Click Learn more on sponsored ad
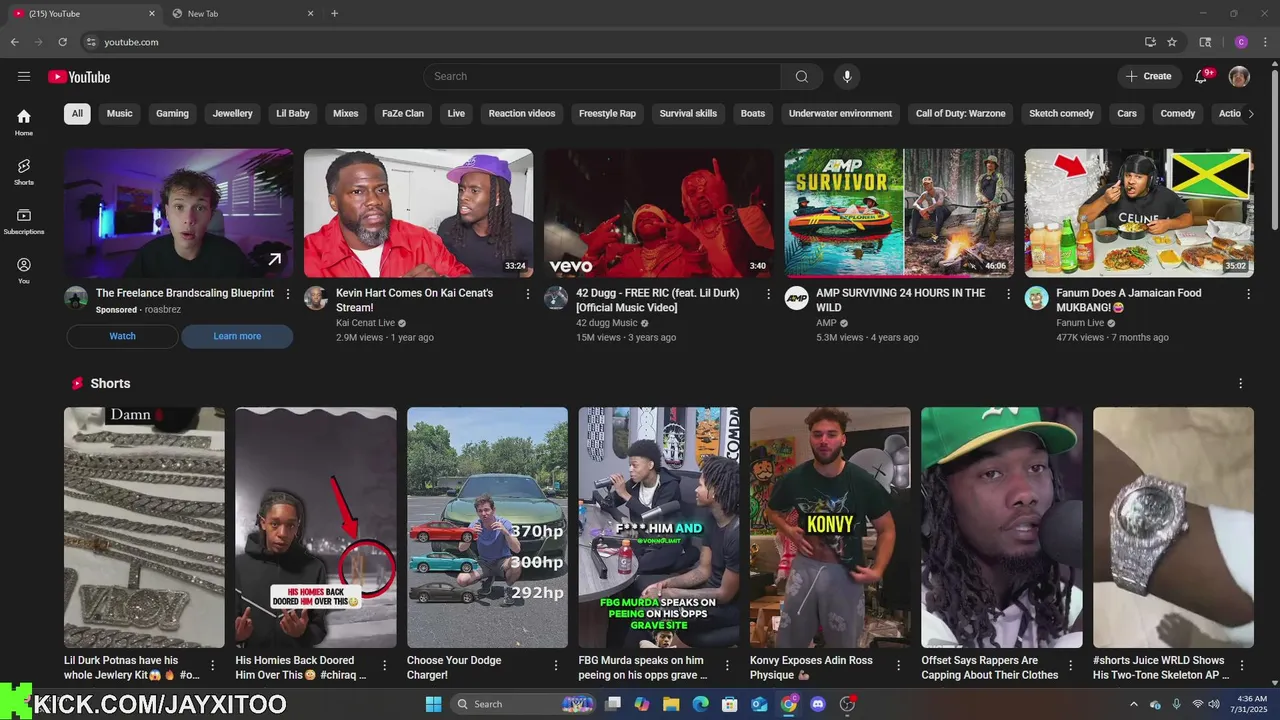The width and height of the screenshot is (1280, 720). pos(237,336)
